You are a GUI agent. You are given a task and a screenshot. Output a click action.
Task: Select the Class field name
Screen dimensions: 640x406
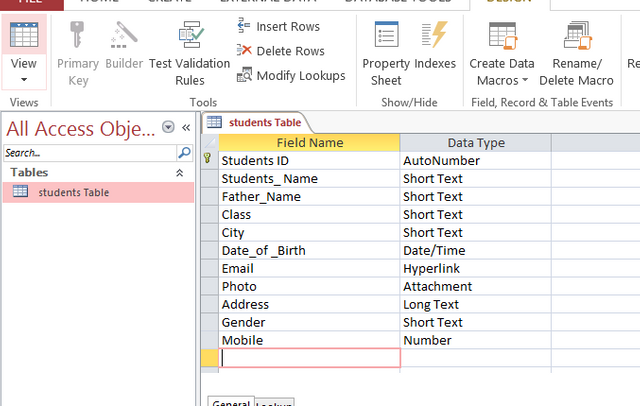[309, 215]
